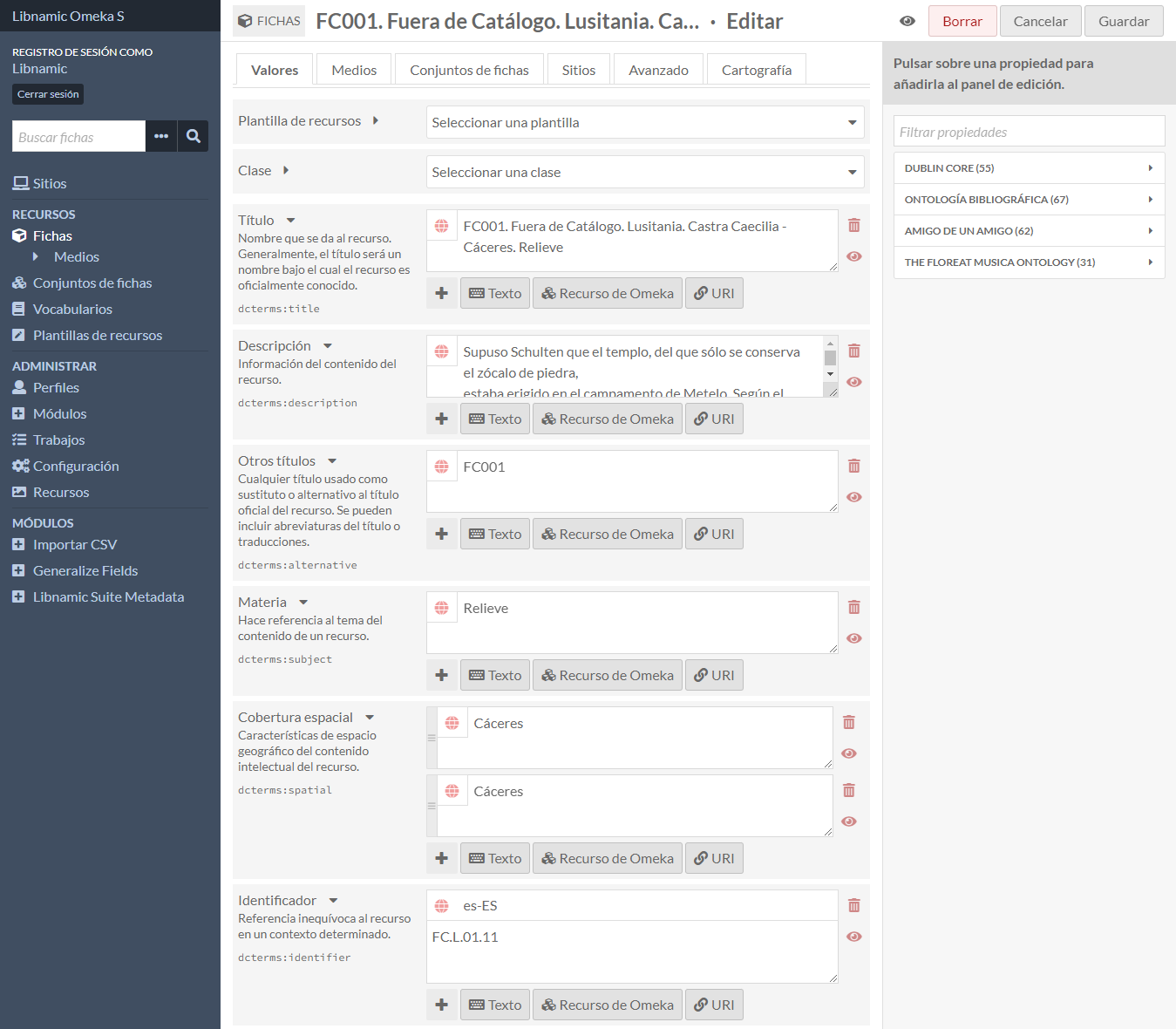Open language globe for second Cáceres value
The image size is (1176, 1029).
(x=452, y=791)
